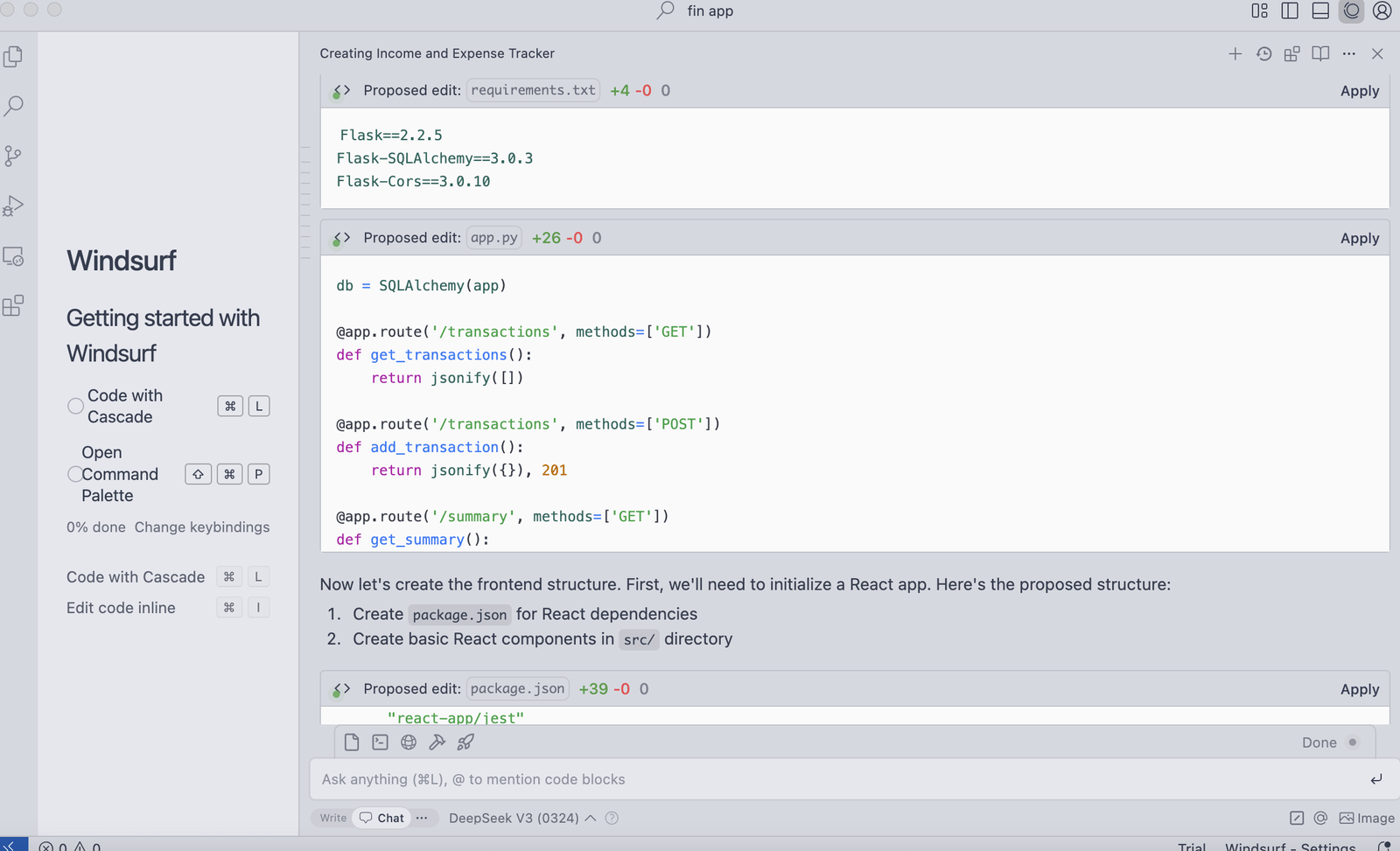This screenshot has height=851, width=1400.
Task: Attach an Image to the prompt
Action: [1367, 818]
